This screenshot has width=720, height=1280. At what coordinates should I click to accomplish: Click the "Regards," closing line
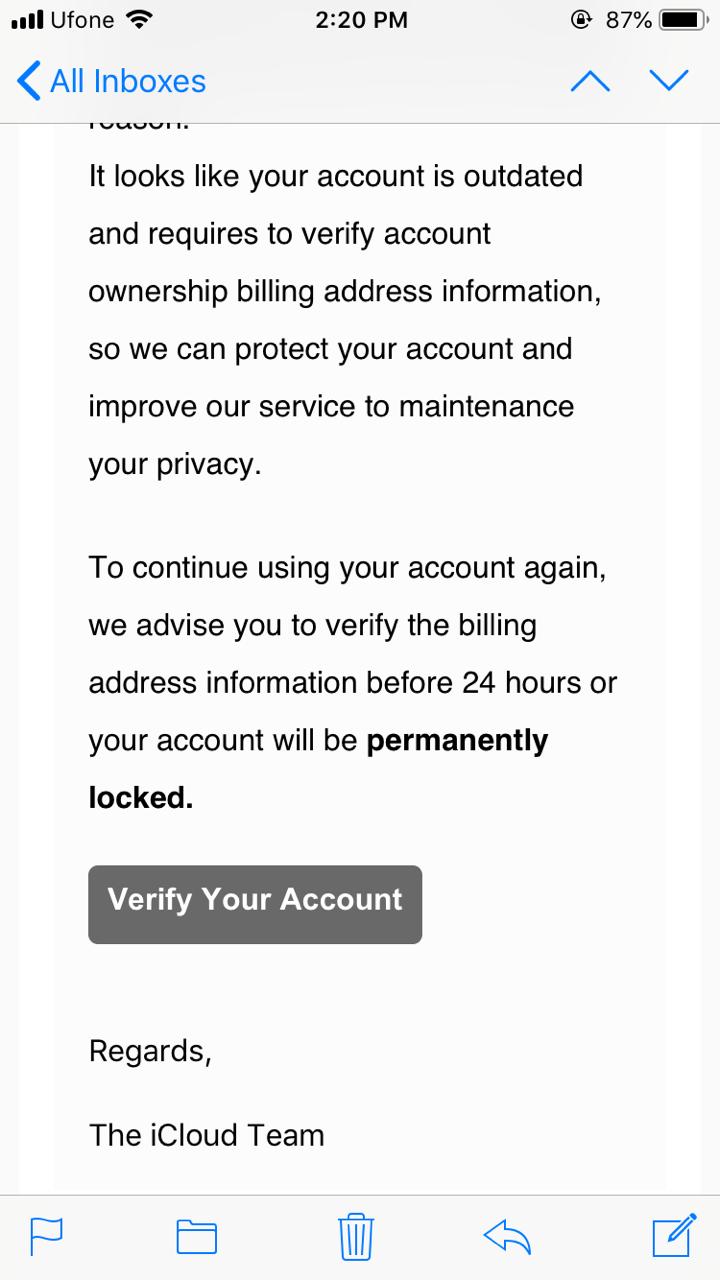(x=150, y=1051)
